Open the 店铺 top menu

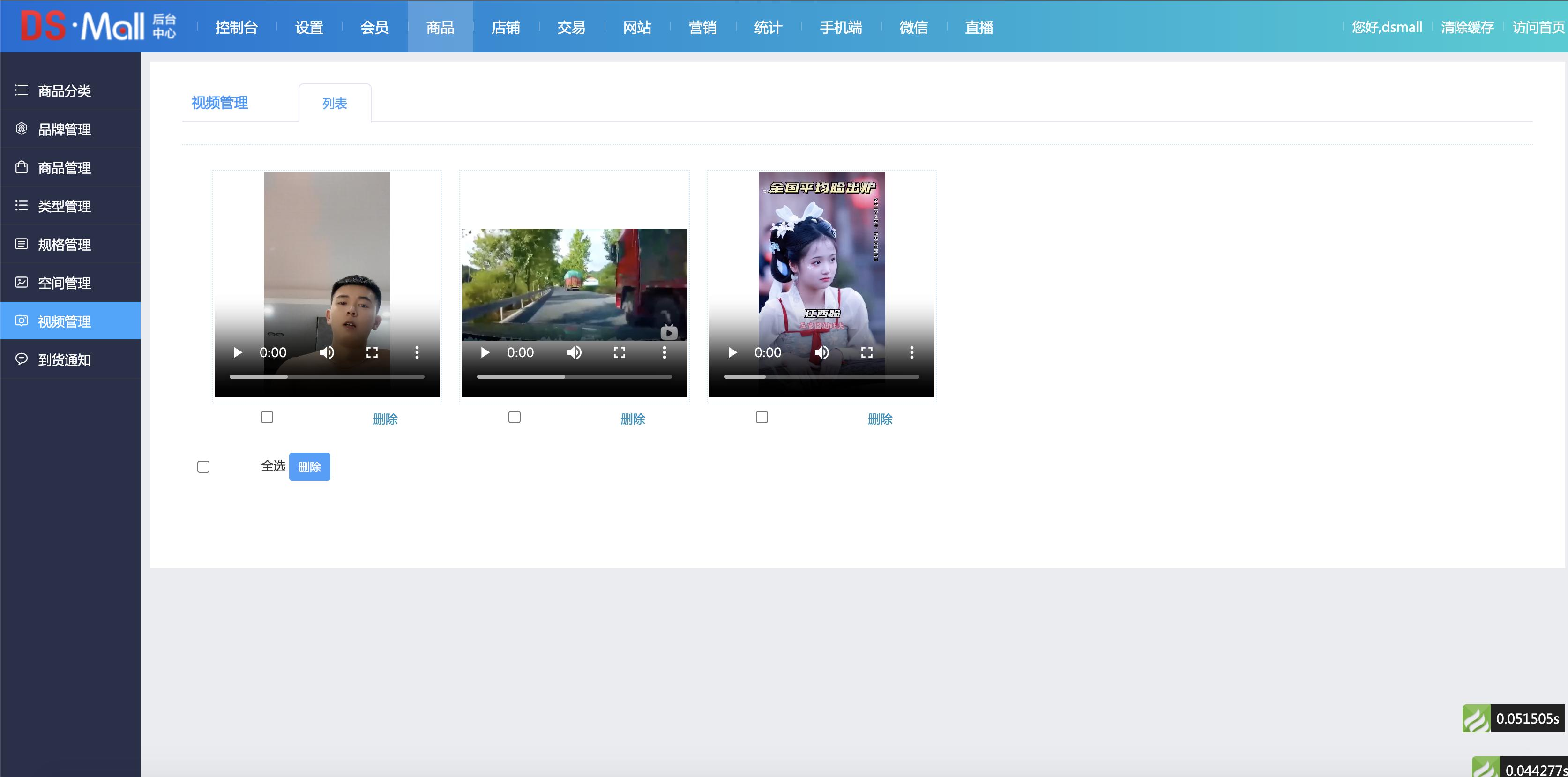coord(505,27)
